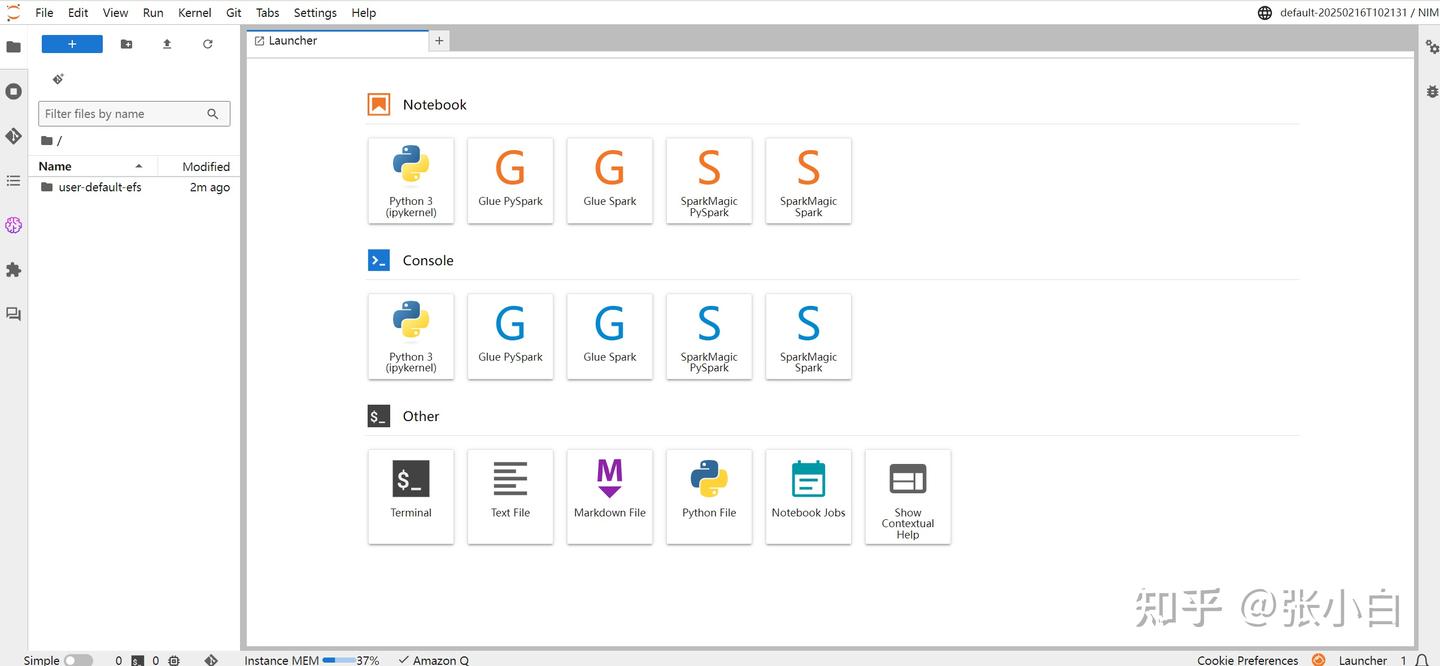Open Notebook Jobs launcher card
Screen dimensions: 1440x666
(x=808, y=495)
